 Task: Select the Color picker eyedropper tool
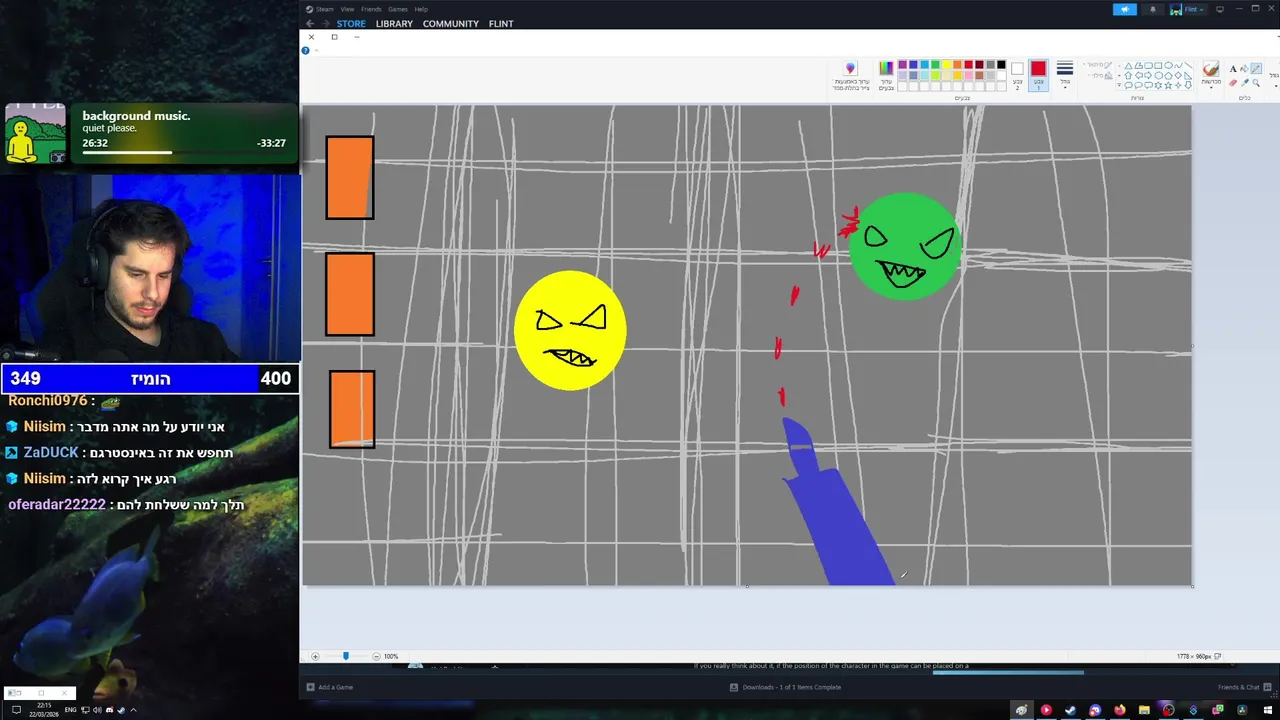click(1245, 82)
